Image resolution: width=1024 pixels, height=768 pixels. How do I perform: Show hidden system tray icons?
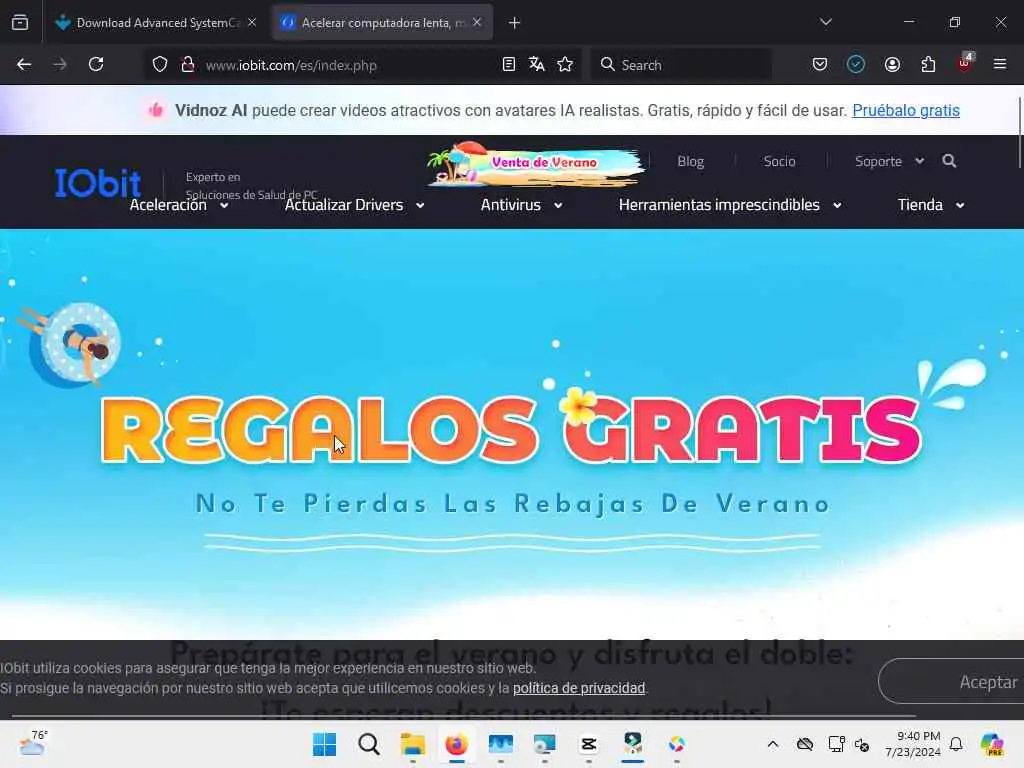(x=773, y=744)
